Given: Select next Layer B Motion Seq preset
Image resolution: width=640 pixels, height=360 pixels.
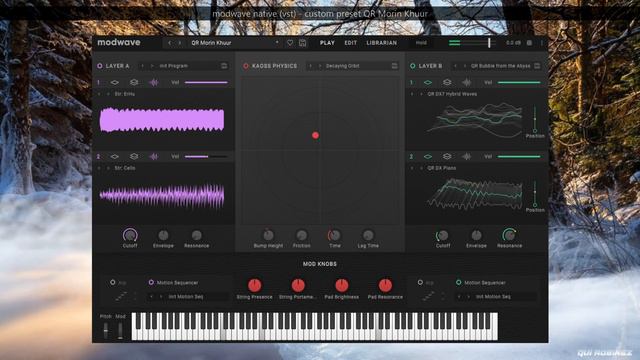Looking at the screenshot, I should click(468, 297).
